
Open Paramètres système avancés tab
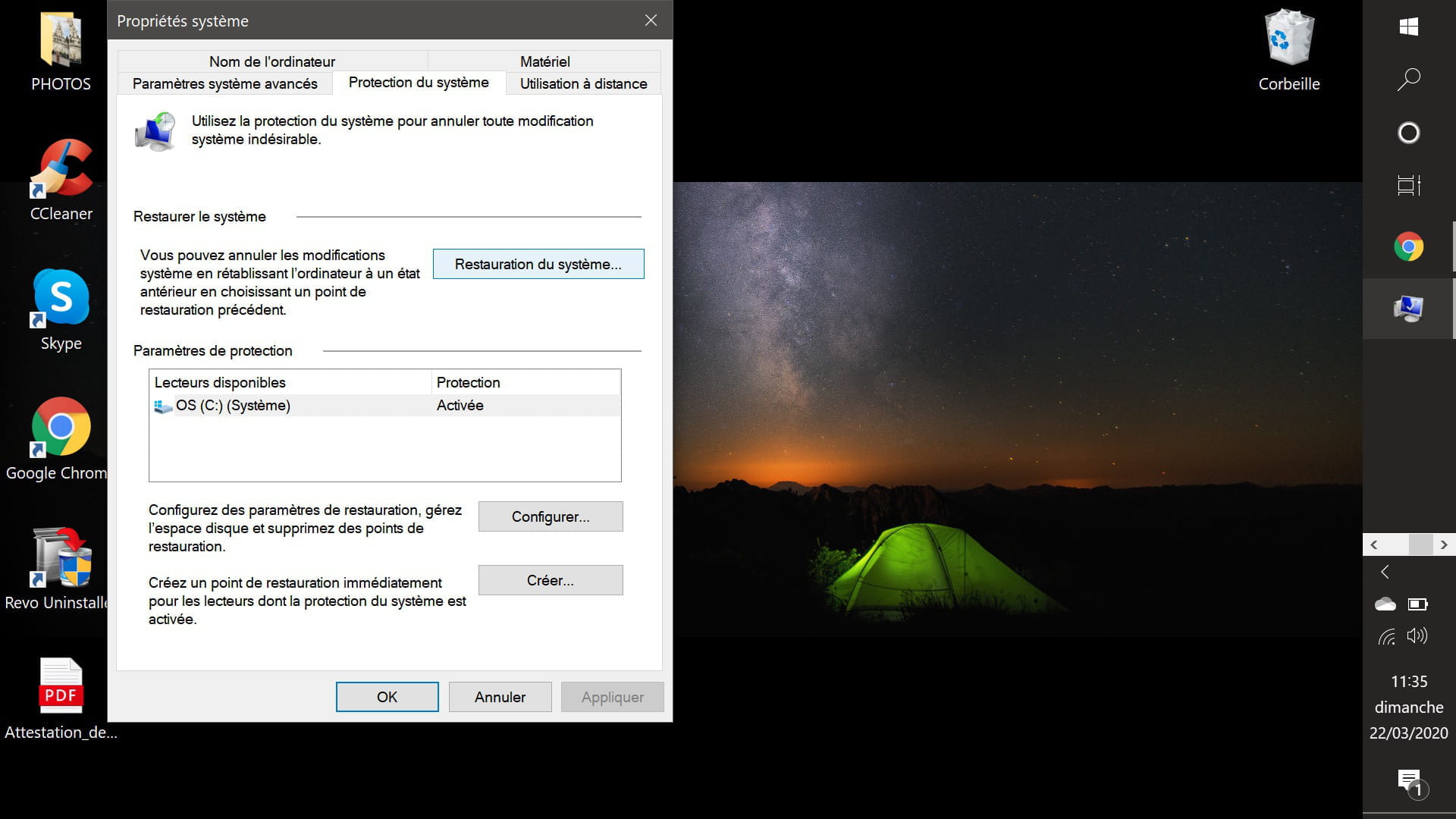click(x=225, y=83)
